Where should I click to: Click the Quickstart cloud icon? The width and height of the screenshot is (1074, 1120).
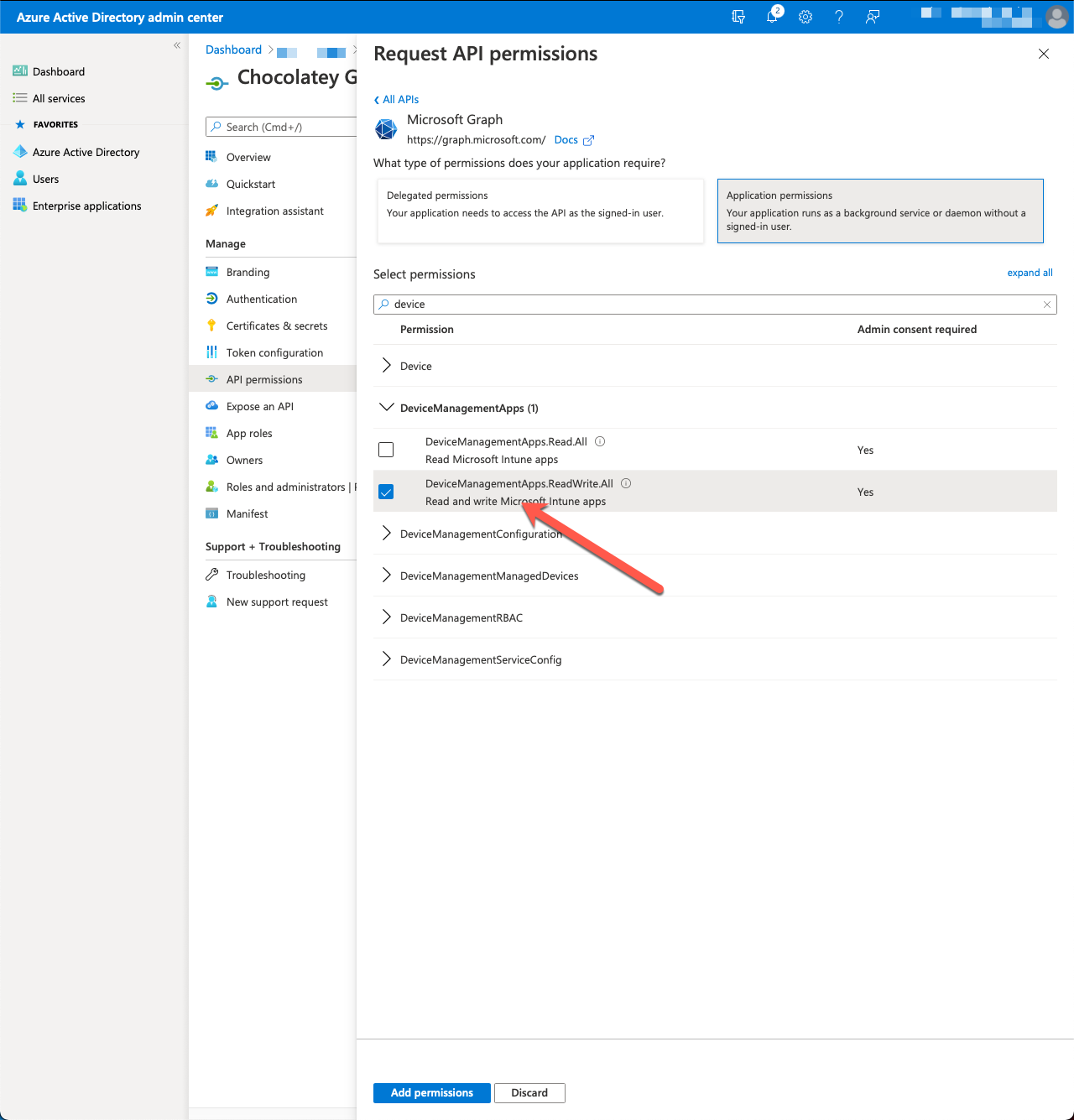click(211, 184)
